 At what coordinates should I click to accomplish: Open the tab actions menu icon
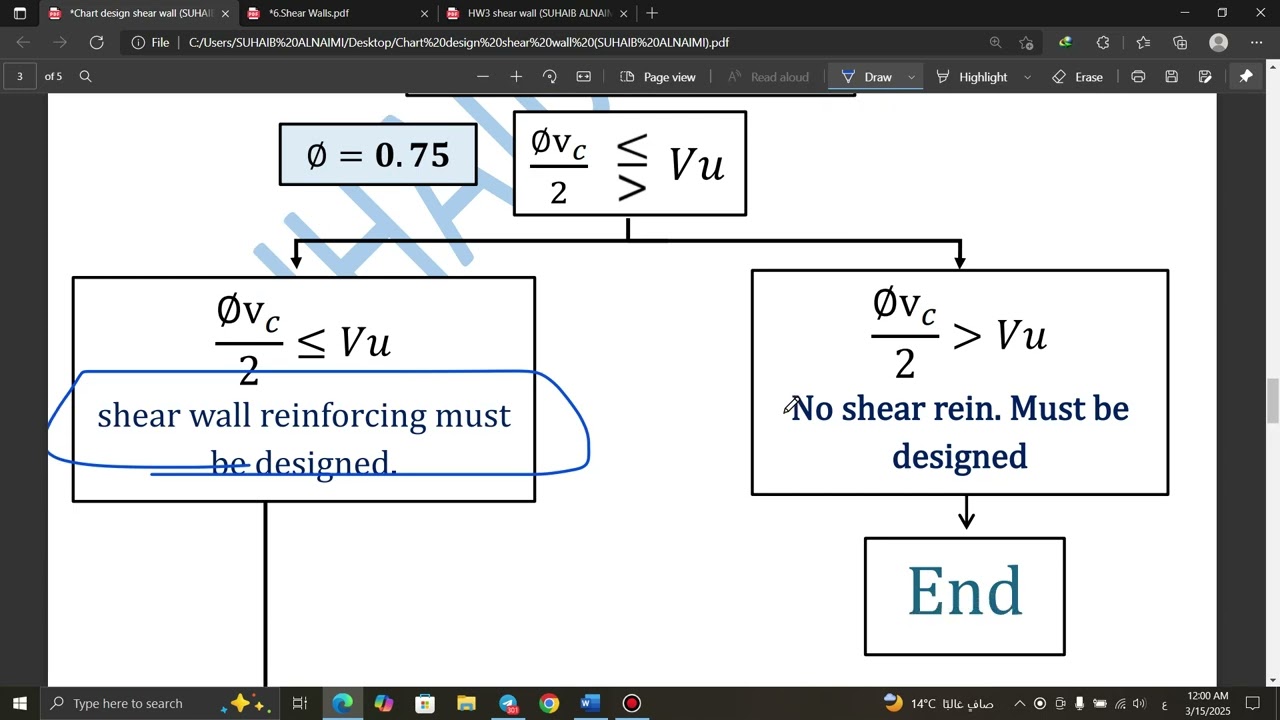coord(19,13)
